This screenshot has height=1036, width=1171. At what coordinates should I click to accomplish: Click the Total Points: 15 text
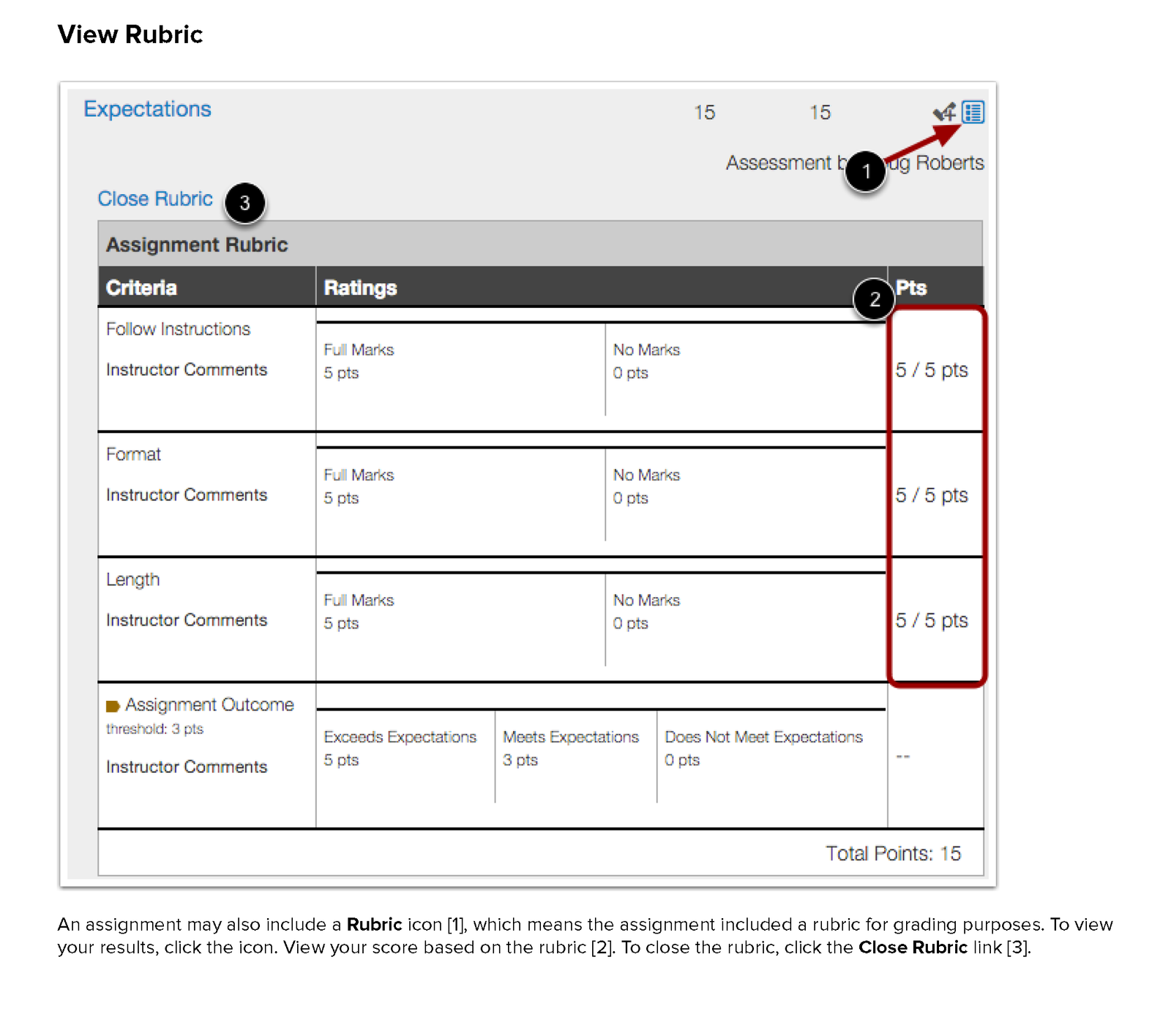[x=894, y=854]
